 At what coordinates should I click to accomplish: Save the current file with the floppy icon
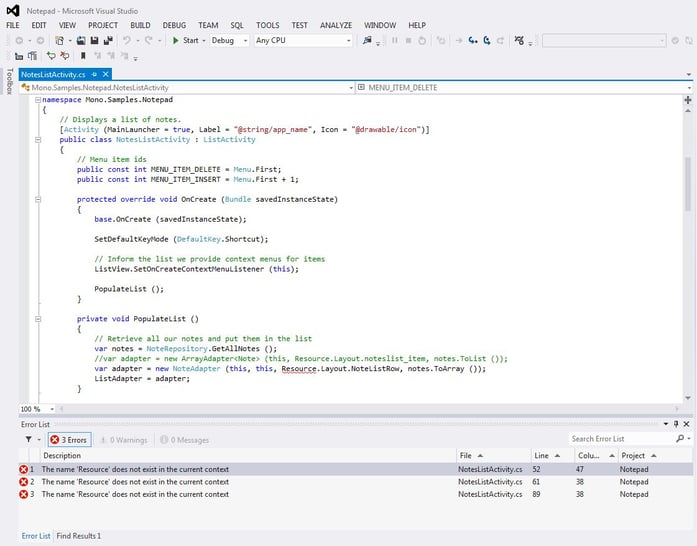(94, 40)
